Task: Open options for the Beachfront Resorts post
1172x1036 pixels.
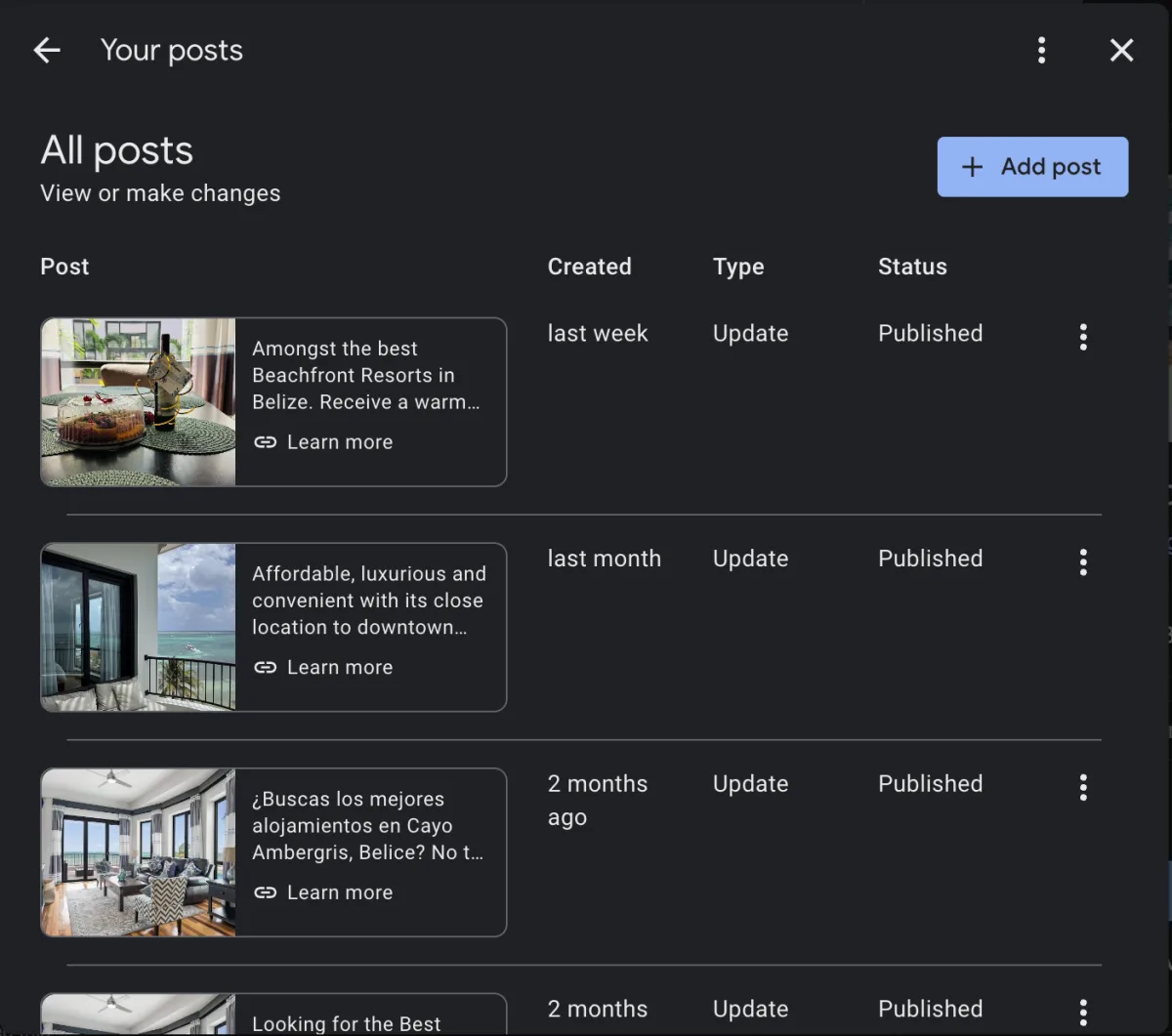Action: coord(1082,337)
